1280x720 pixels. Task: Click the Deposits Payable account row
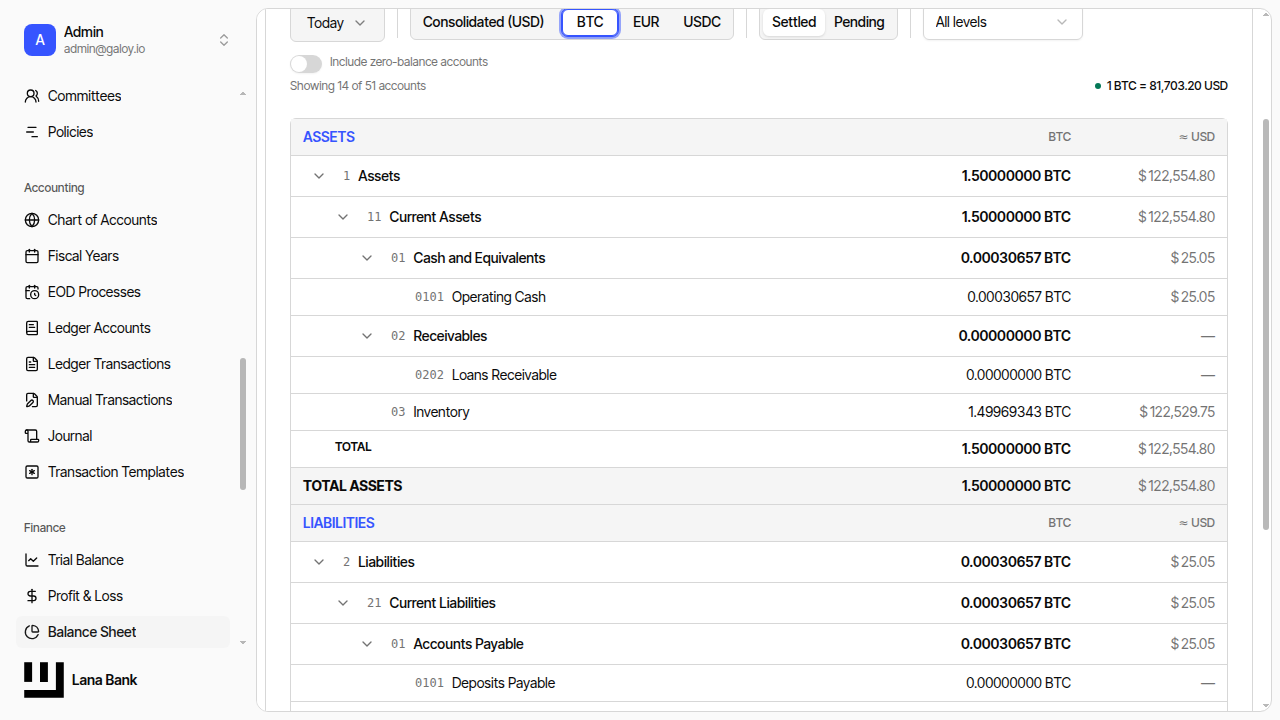(x=759, y=683)
